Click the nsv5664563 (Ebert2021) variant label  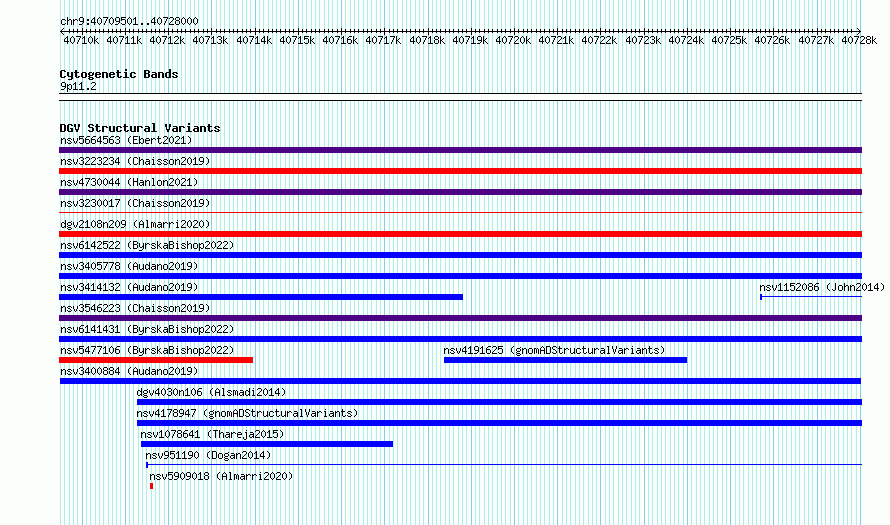click(126, 140)
